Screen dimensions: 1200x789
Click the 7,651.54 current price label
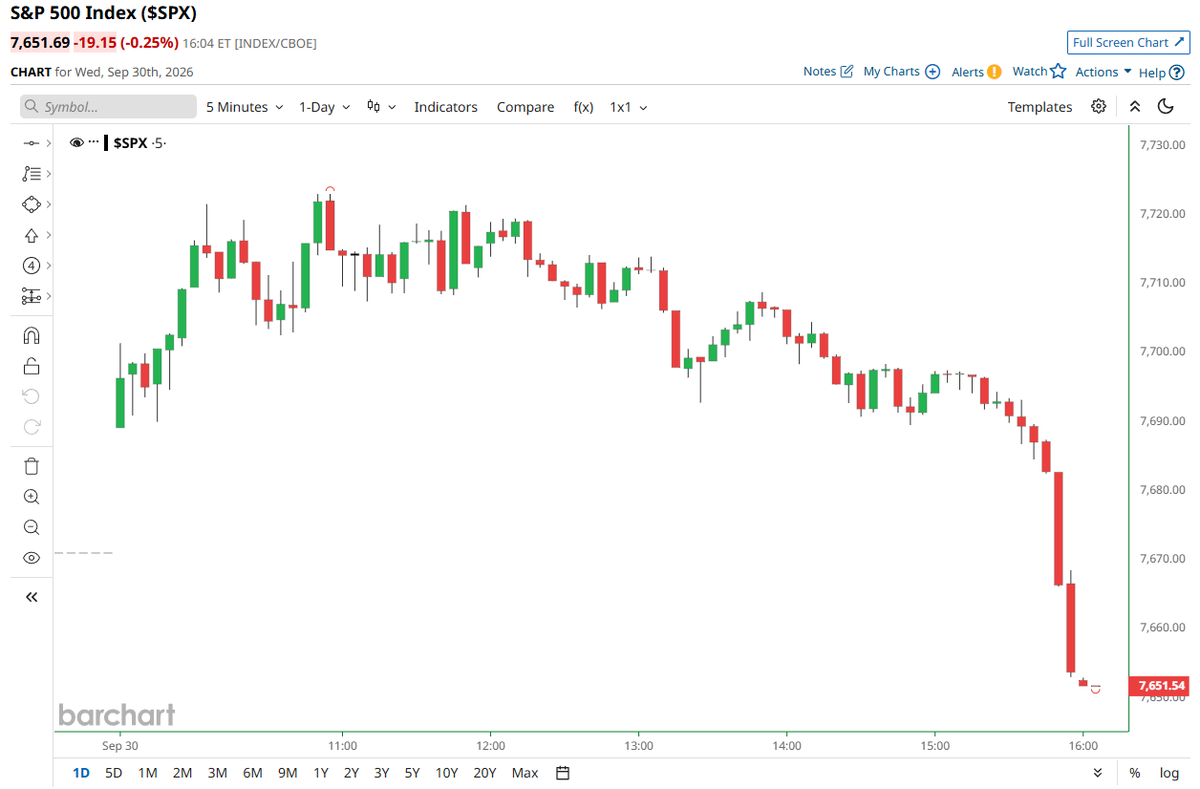(x=1160, y=686)
